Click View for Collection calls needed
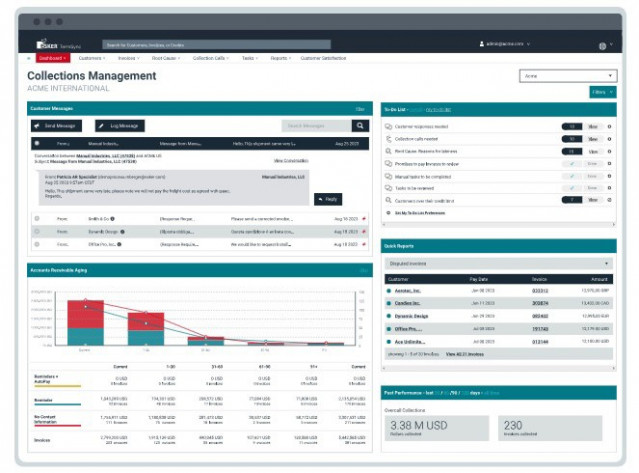The image size is (639, 473). pos(593,139)
